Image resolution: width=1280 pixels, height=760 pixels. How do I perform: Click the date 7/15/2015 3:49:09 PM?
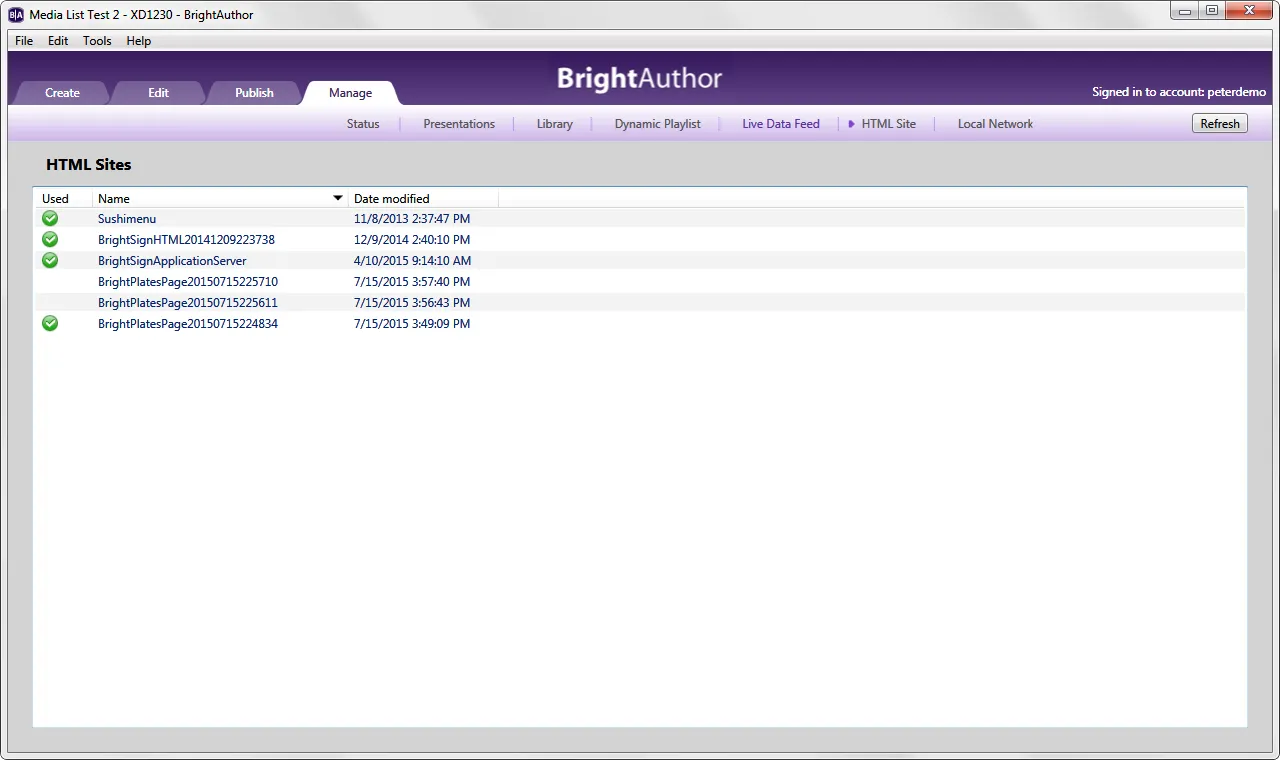pos(412,324)
